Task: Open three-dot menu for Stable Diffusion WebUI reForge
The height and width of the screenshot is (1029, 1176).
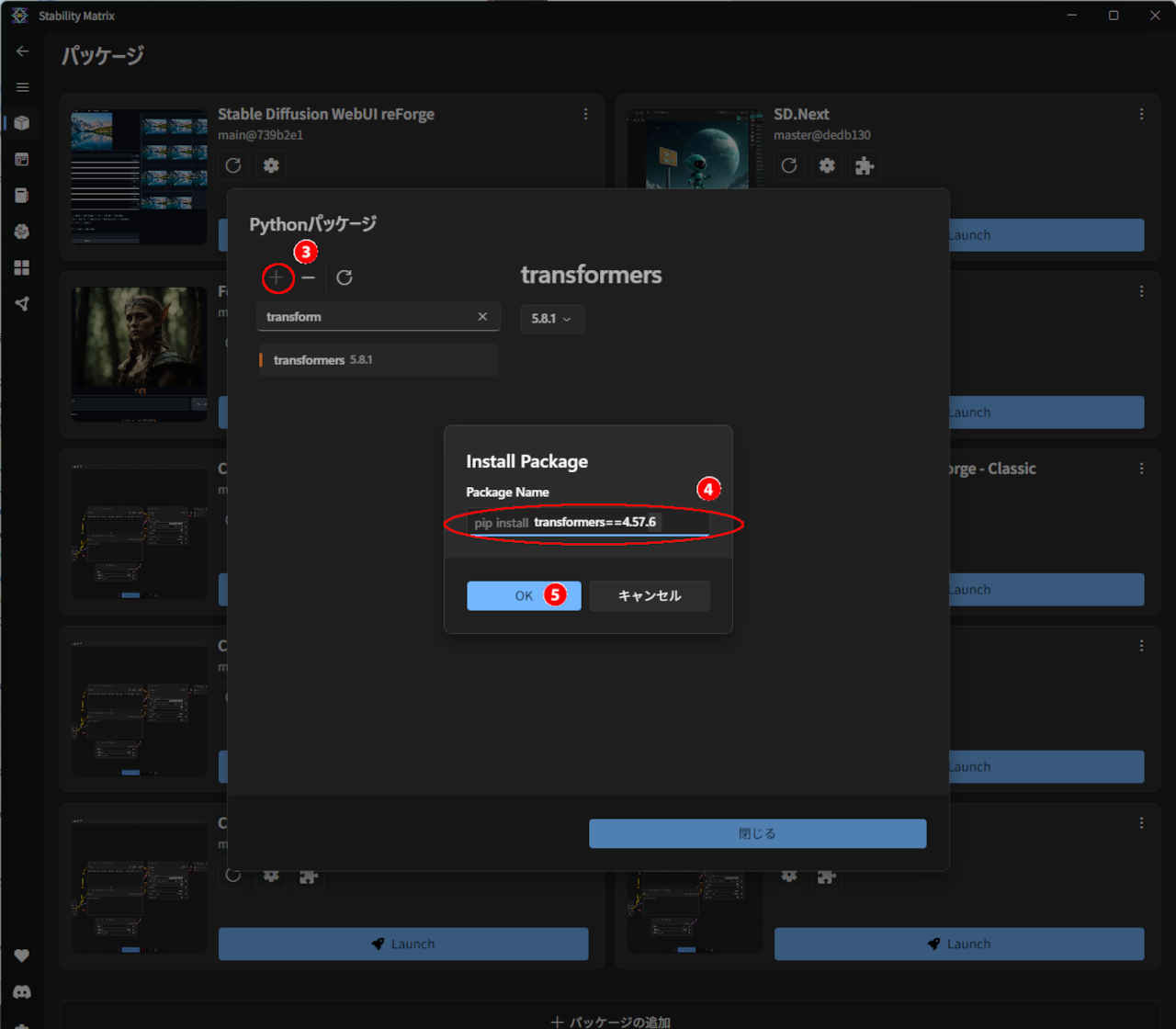Action: click(x=586, y=114)
